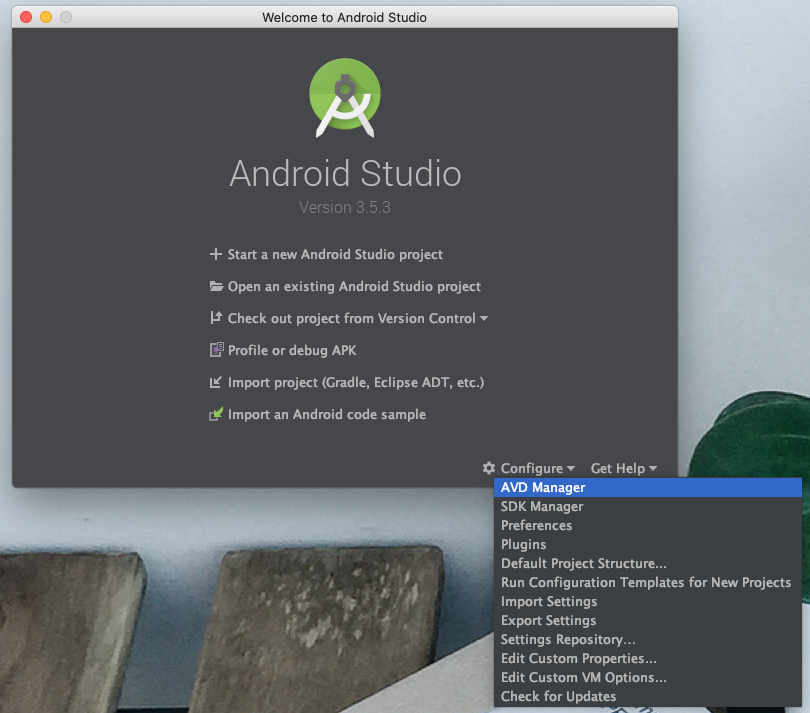Click the plus icon beside Start a new project

pos(215,254)
